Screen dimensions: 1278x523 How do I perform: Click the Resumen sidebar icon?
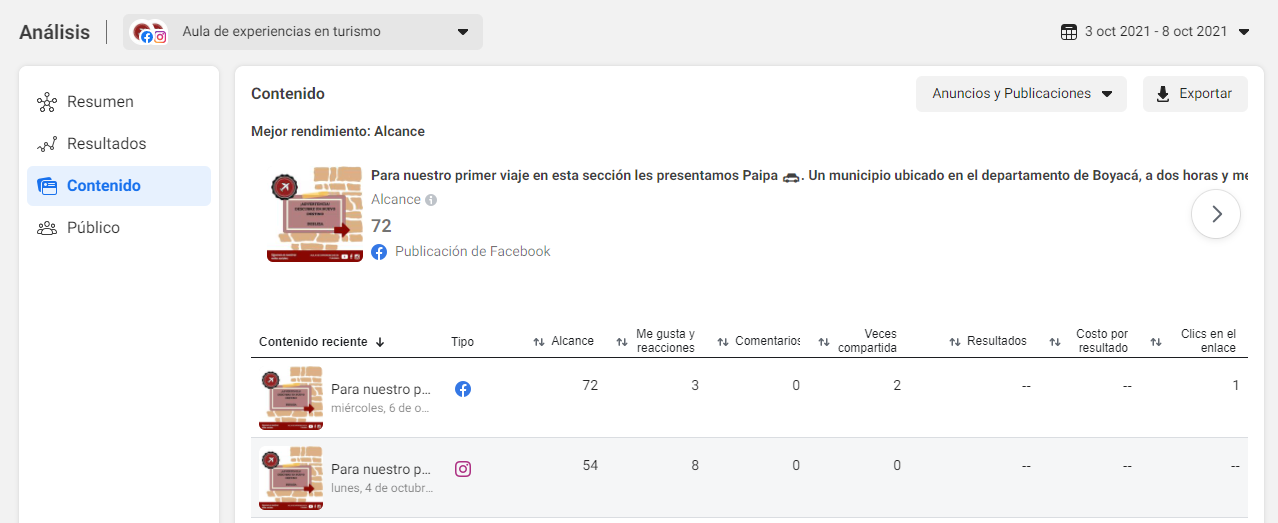click(x=47, y=102)
